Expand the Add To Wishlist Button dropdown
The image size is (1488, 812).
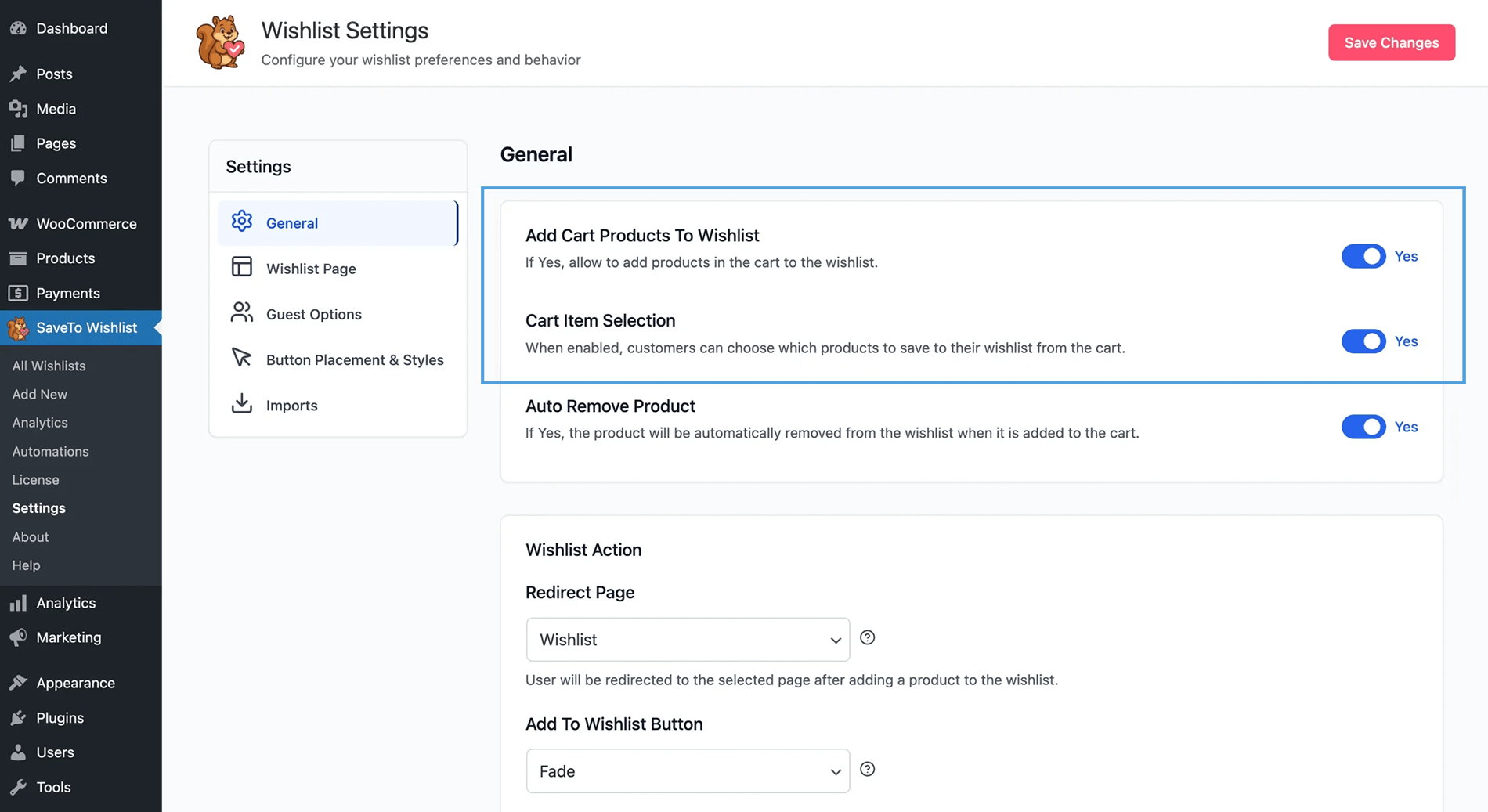point(688,771)
